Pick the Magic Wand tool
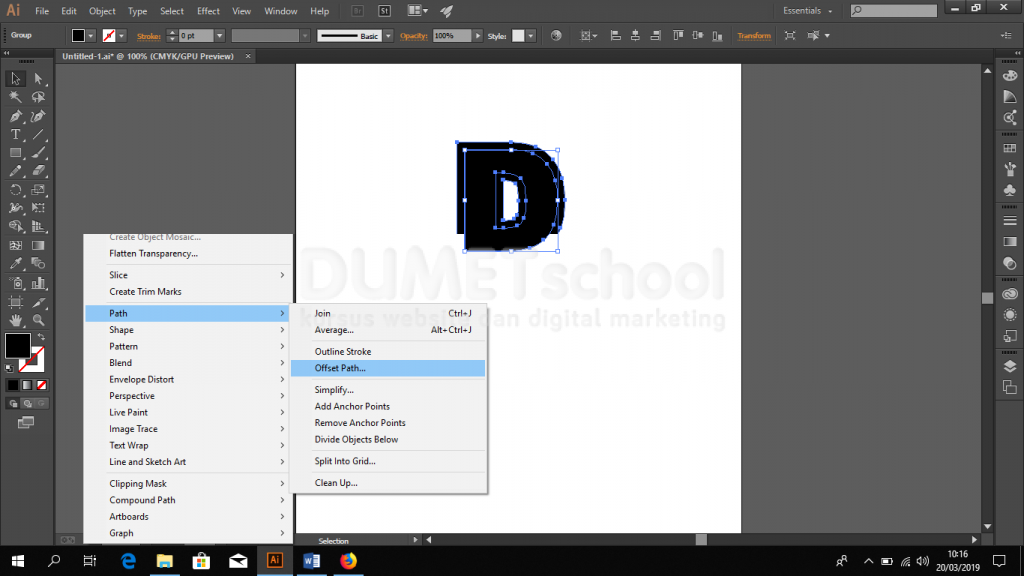1024x576 pixels. (15, 97)
